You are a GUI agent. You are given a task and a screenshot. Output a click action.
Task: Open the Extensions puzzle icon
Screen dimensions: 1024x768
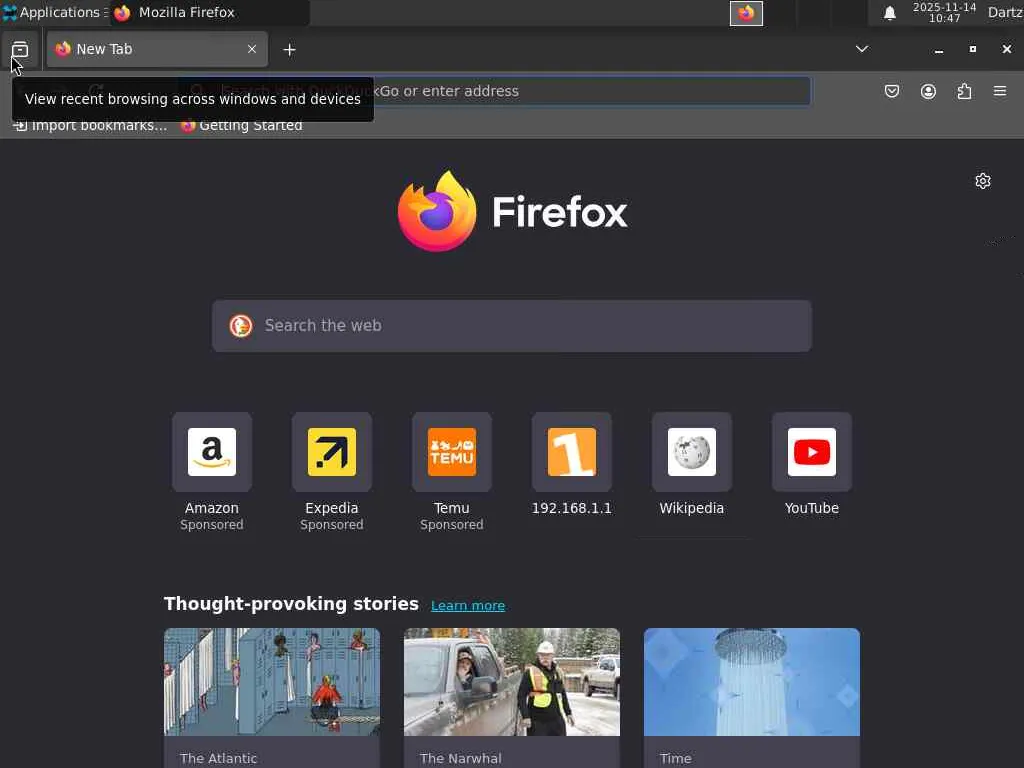pyautogui.click(x=964, y=91)
